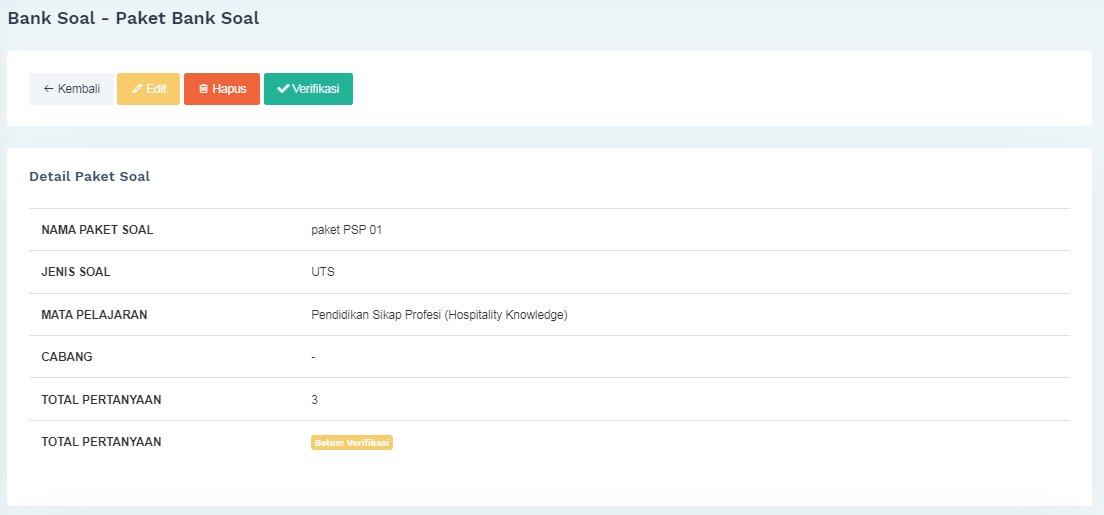
Task: Verify the package with the green Verifikasi button
Action: click(315, 89)
